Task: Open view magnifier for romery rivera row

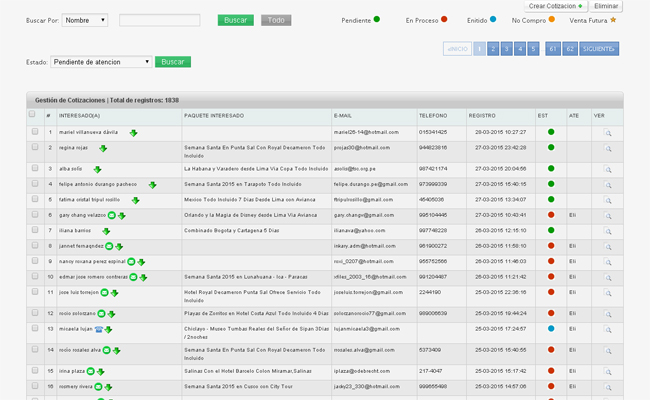Action: [607, 386]
